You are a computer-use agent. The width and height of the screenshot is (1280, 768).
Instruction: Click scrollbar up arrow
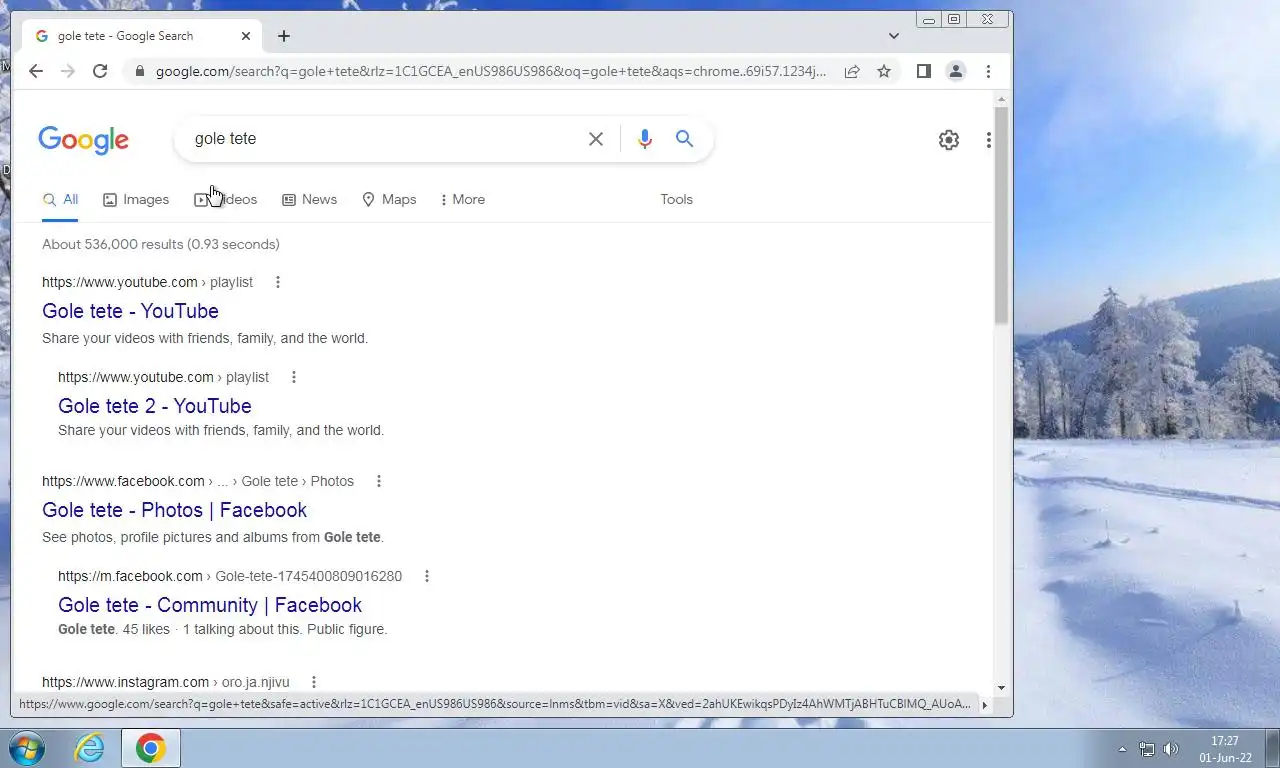1001,99
